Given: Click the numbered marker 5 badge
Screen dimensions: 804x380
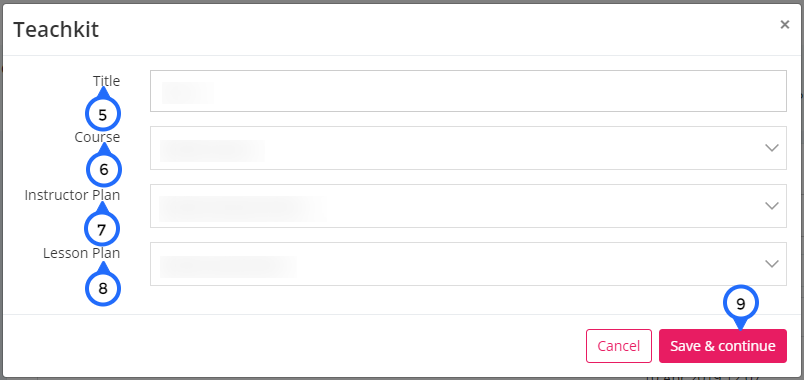Looking at the screenshot, I should (103, 114).
